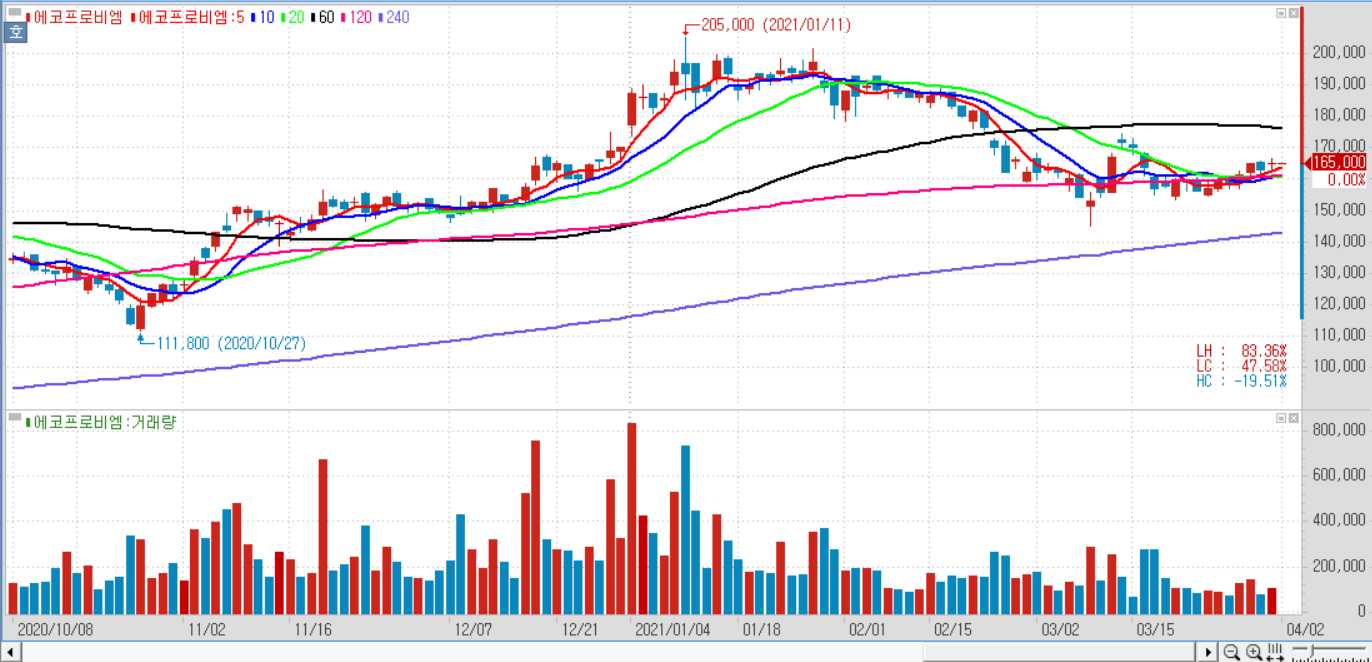Click the first 에코프로비엠 candlestick legend label

pos(76,18)
